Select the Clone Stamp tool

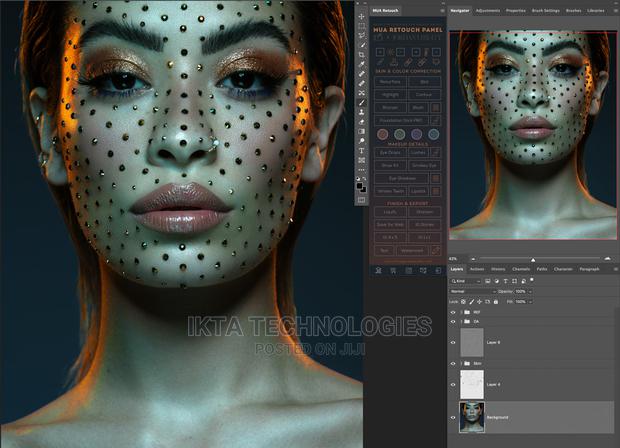coord(361,112)
